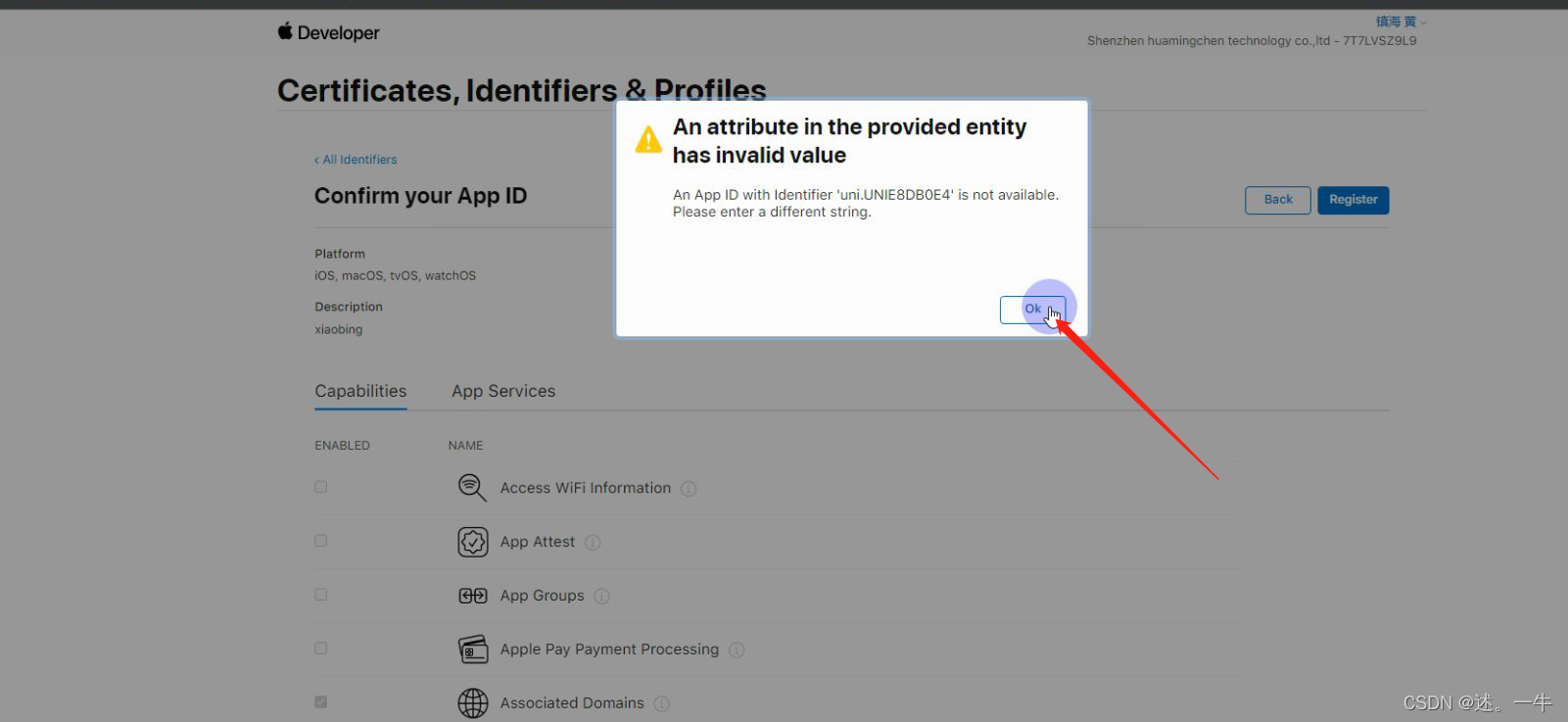
Task: Open info for Access WiFi Information
Action: click(689, 489)
